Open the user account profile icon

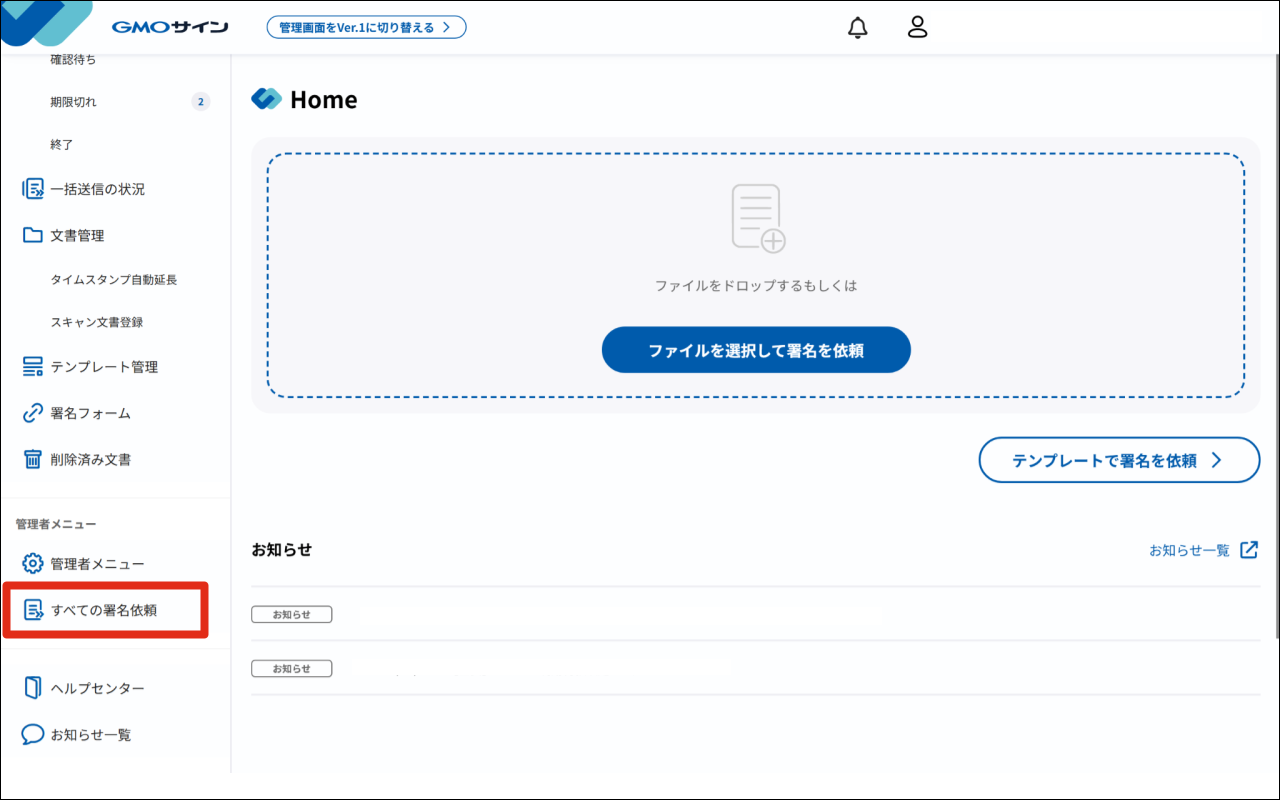point(918,27)
